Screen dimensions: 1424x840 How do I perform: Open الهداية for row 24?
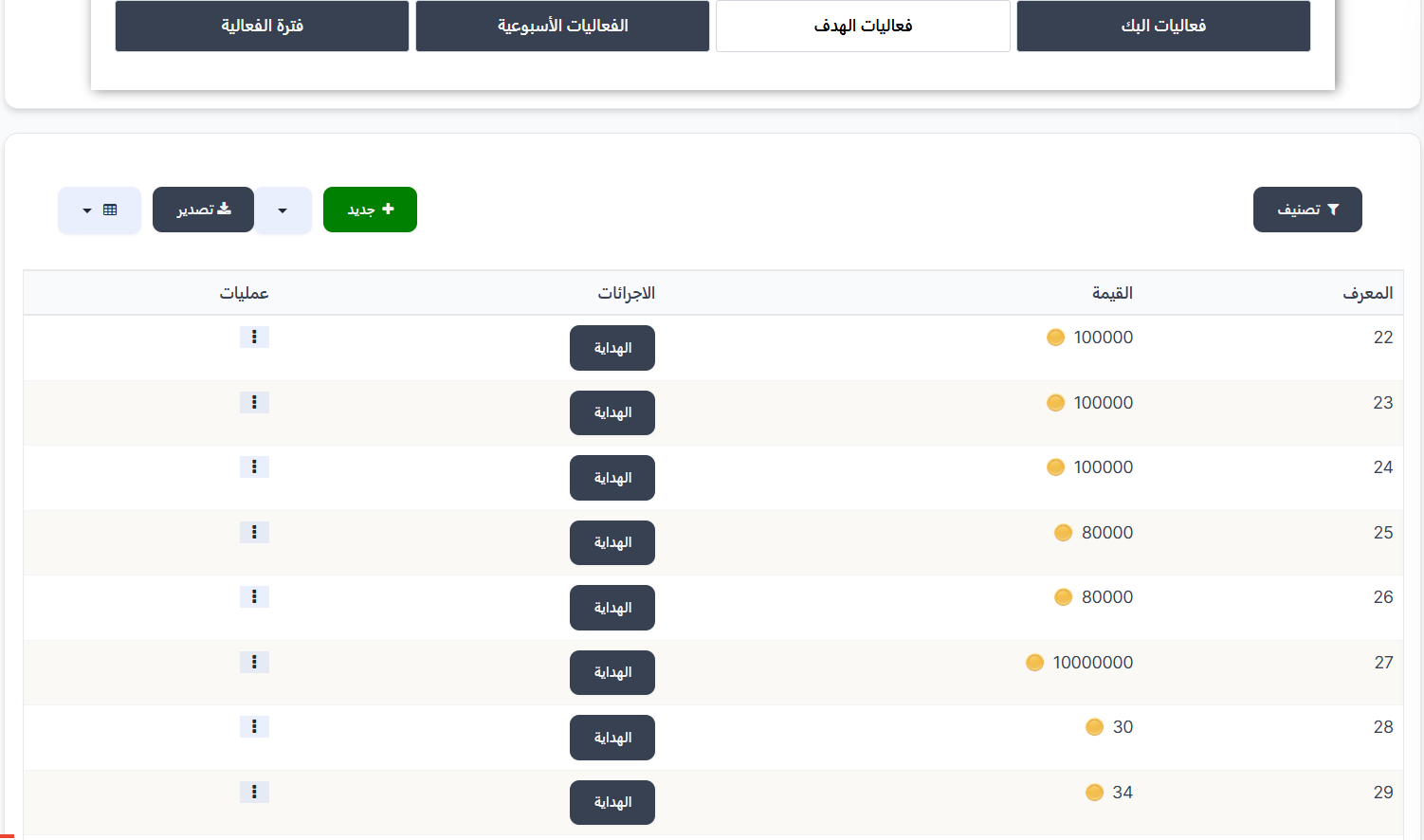coord(612,478)
